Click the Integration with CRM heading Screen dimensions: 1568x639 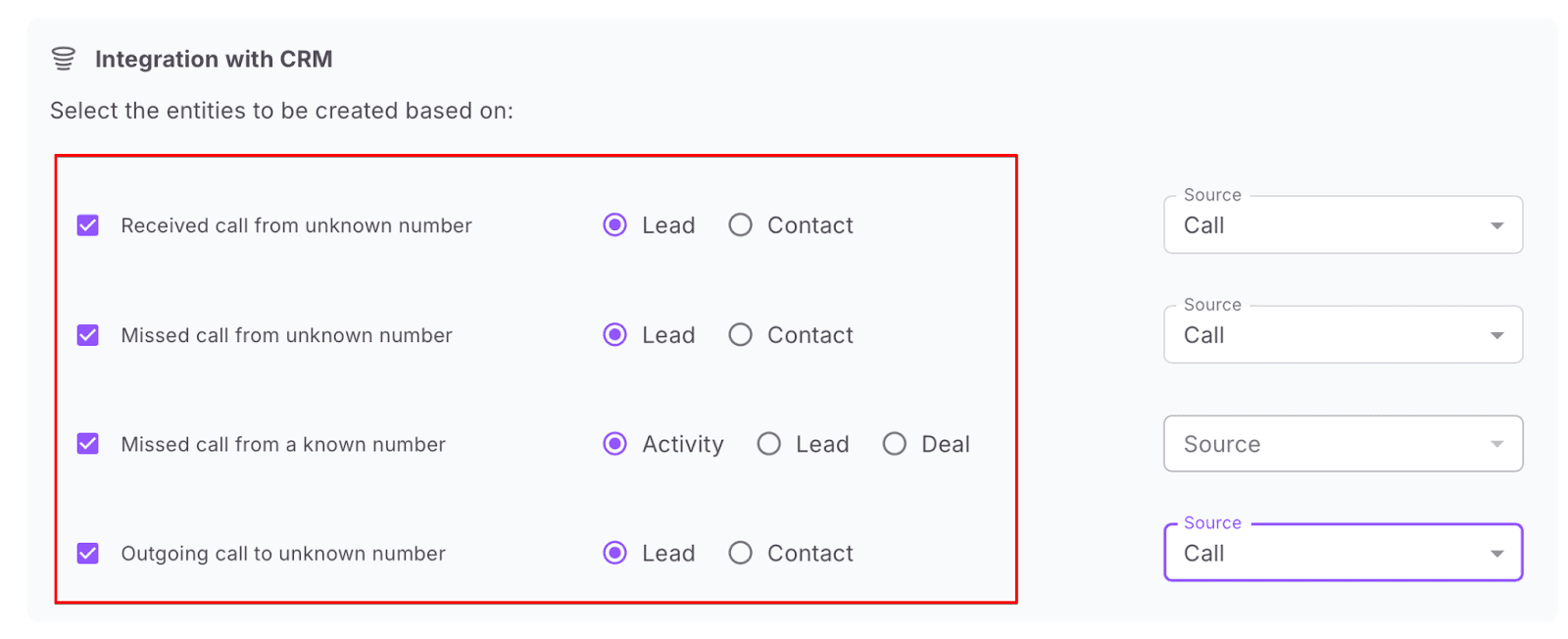(214, 59)
